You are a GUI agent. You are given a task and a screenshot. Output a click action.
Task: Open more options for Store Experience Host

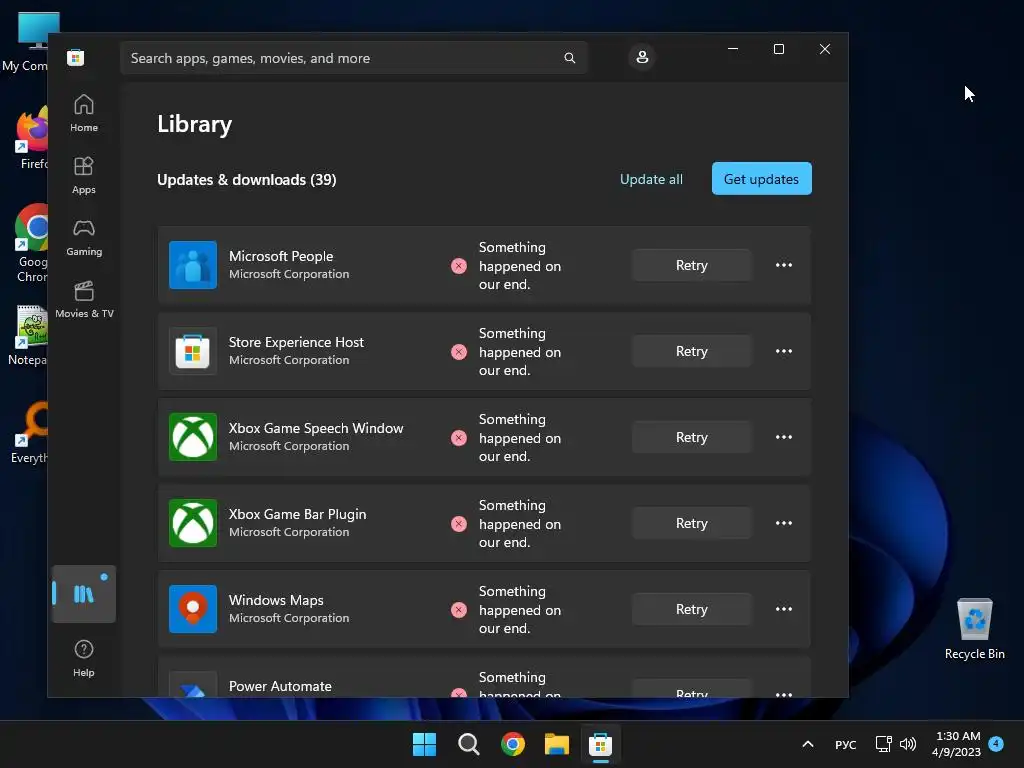click(x=784, y=351)
